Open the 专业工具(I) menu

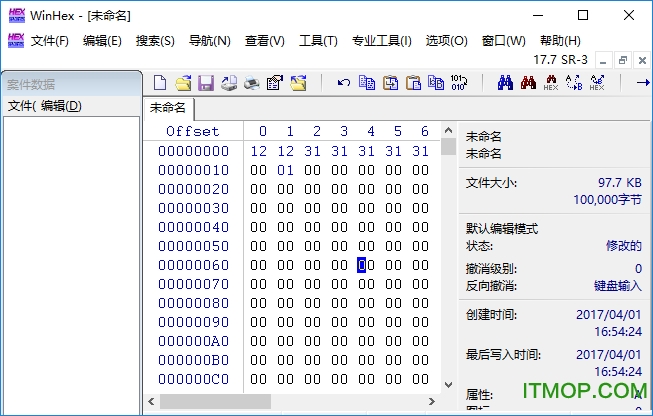381,41
